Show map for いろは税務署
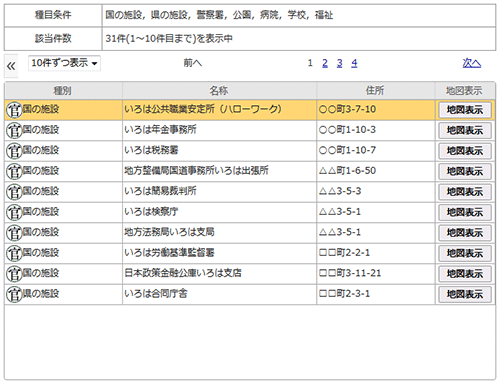The height and width of the screenshot is (384, 500). click(465, 151)
